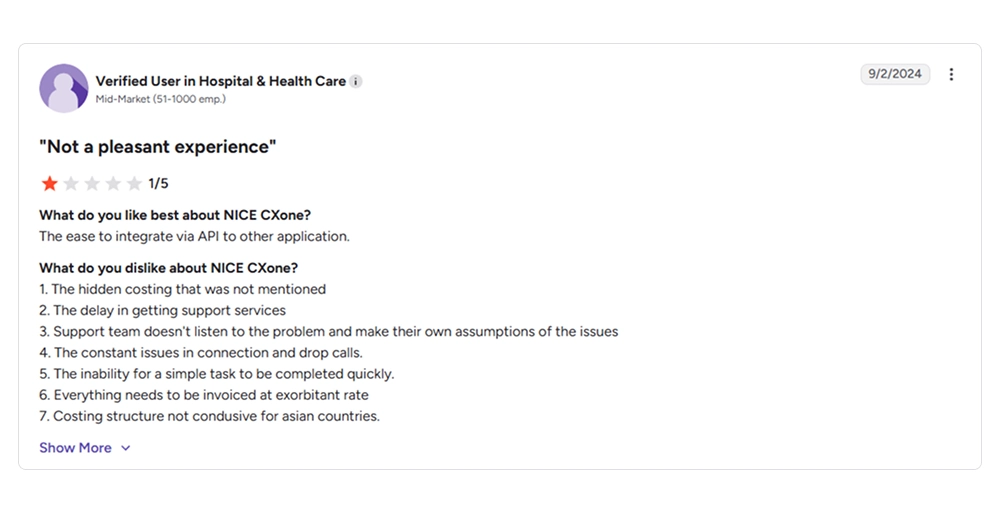This screenshot has width=1000, height=512.
Task: Click the hidden costing dislike line
Action: [182, 289]
